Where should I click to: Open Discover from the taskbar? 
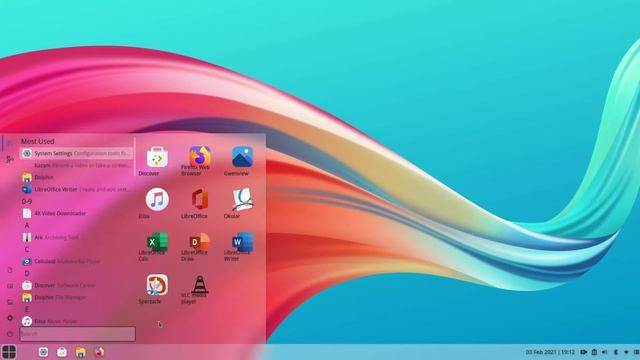pos(62,352)
